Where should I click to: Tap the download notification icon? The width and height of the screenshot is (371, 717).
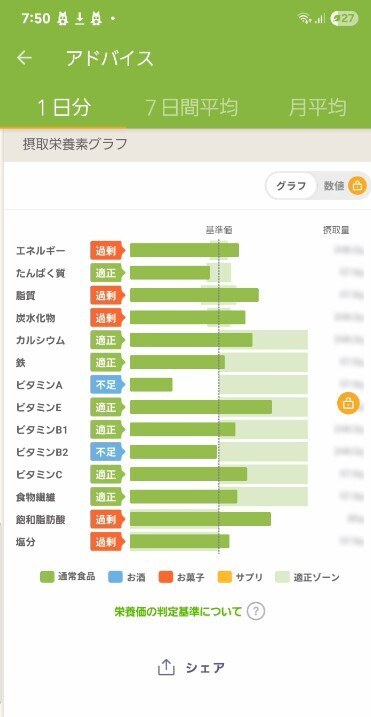pyautogui.click(x=79, y=18)
